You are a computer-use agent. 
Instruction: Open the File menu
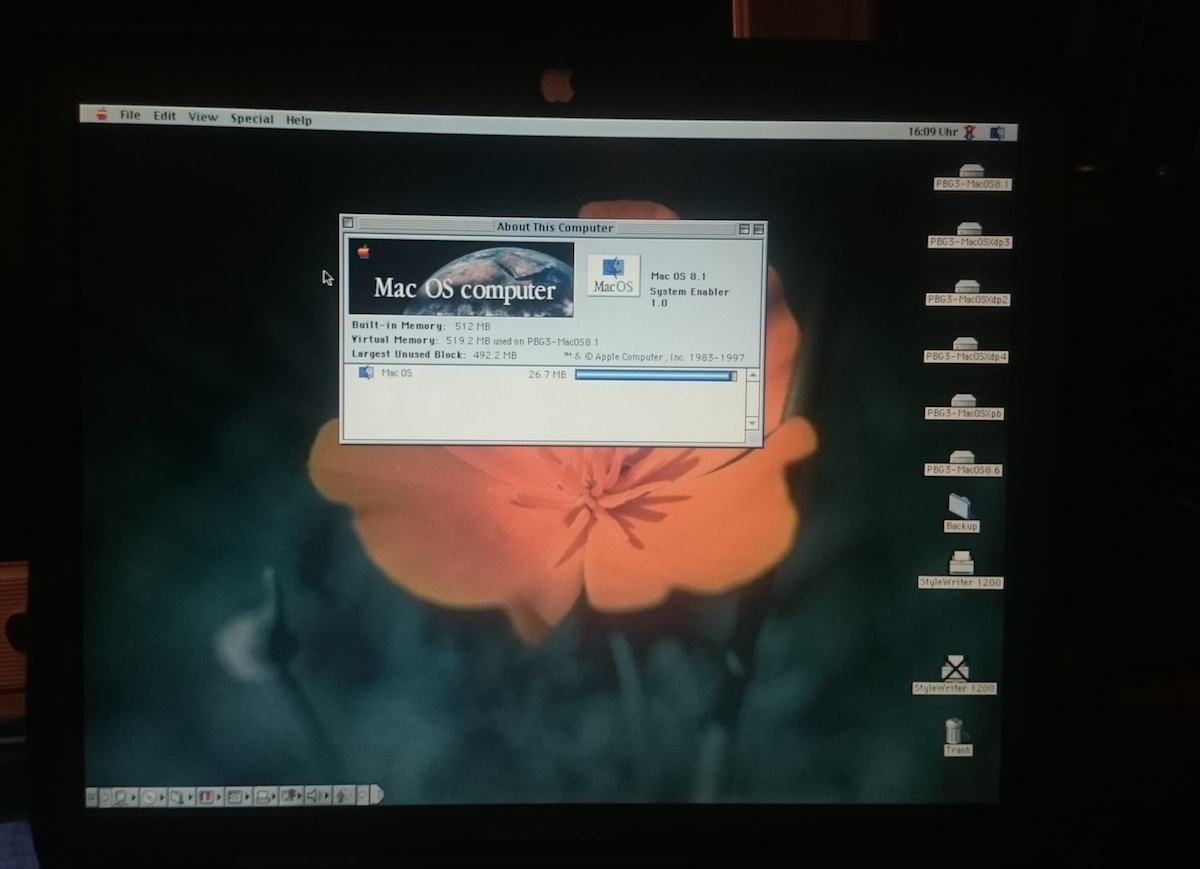pyautogui.click(x=130, y=115)
